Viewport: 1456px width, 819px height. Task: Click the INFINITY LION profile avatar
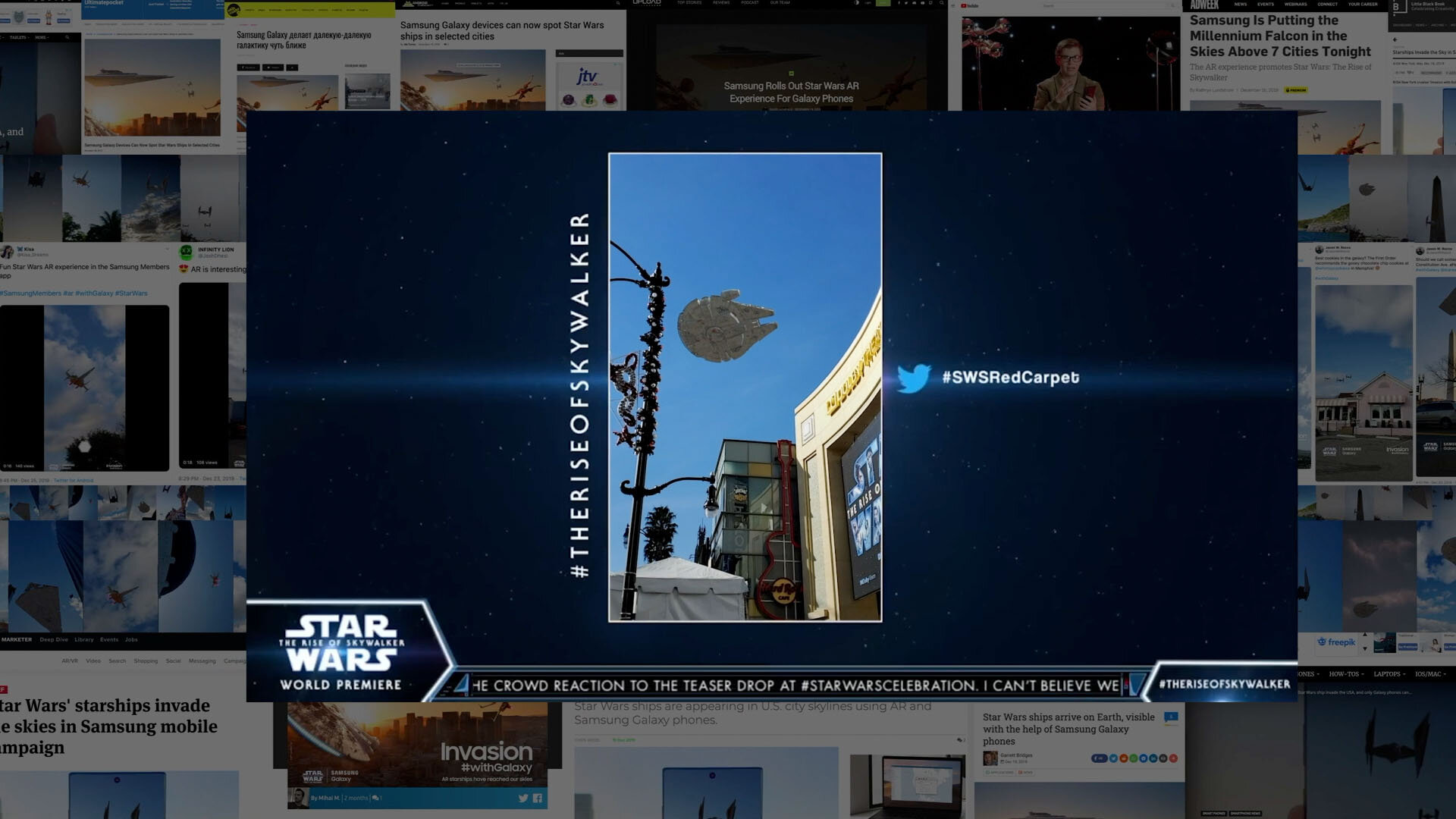point(186,252)
